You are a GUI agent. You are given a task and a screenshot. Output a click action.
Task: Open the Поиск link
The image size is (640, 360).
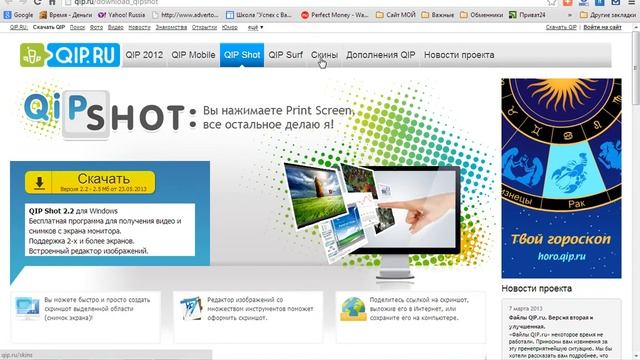click(77, 27)
